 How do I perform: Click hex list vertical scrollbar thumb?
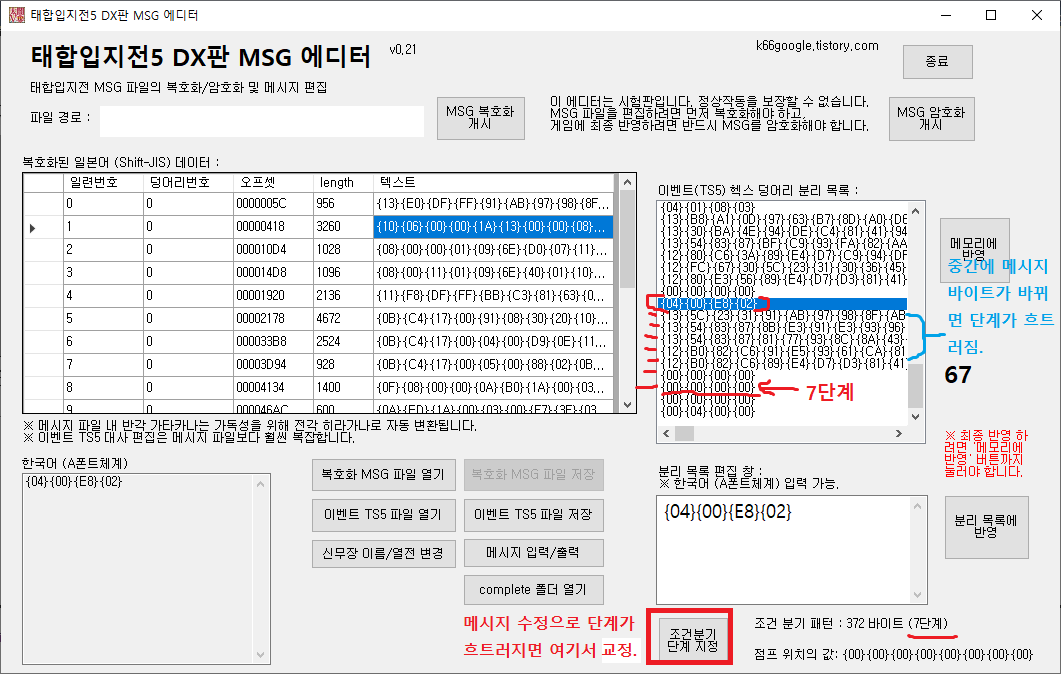(x=916, y=386)
